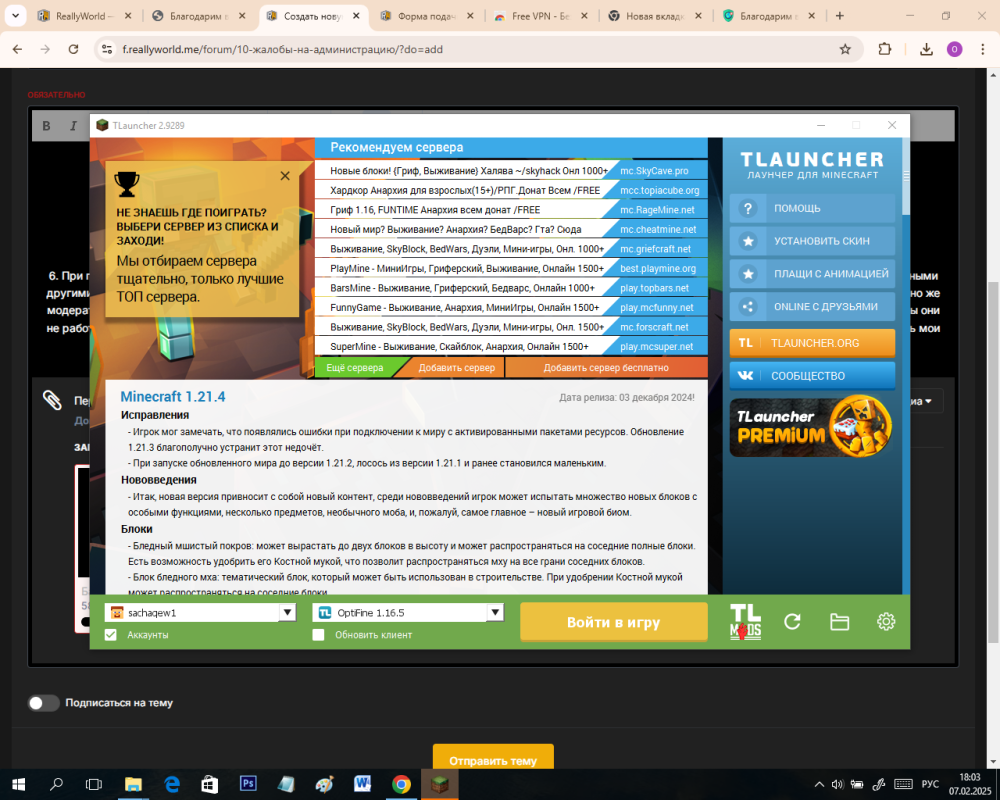Click Minecraft 1.21.4 heading link
This screenshot has width=1000, height=800.
pyautogui.click(x=173, y=397)
